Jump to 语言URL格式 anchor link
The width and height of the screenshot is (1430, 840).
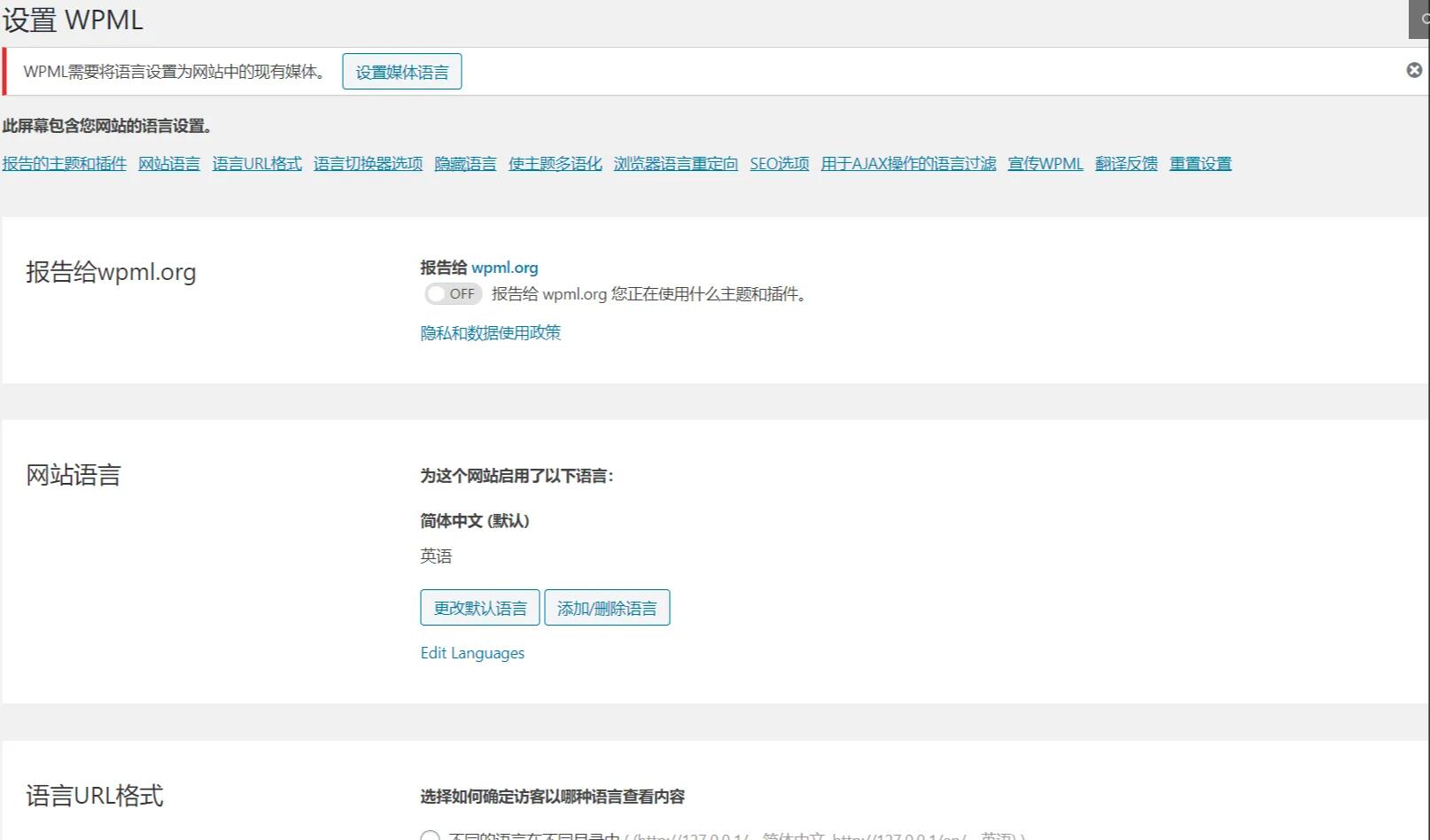click(x=257, y=164)
